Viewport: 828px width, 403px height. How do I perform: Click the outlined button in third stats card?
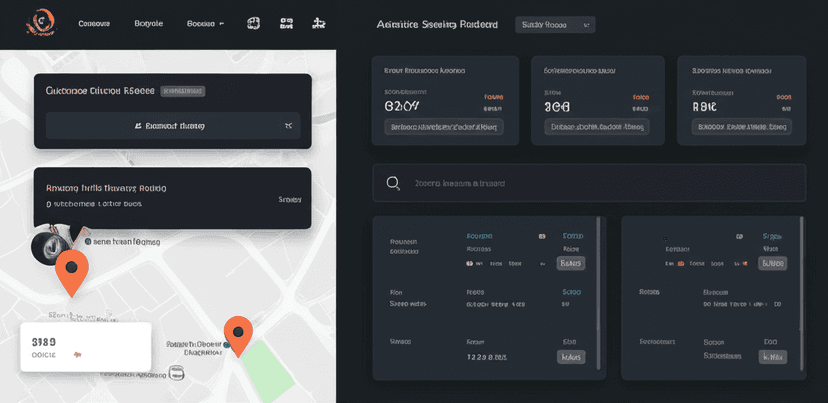741,127
